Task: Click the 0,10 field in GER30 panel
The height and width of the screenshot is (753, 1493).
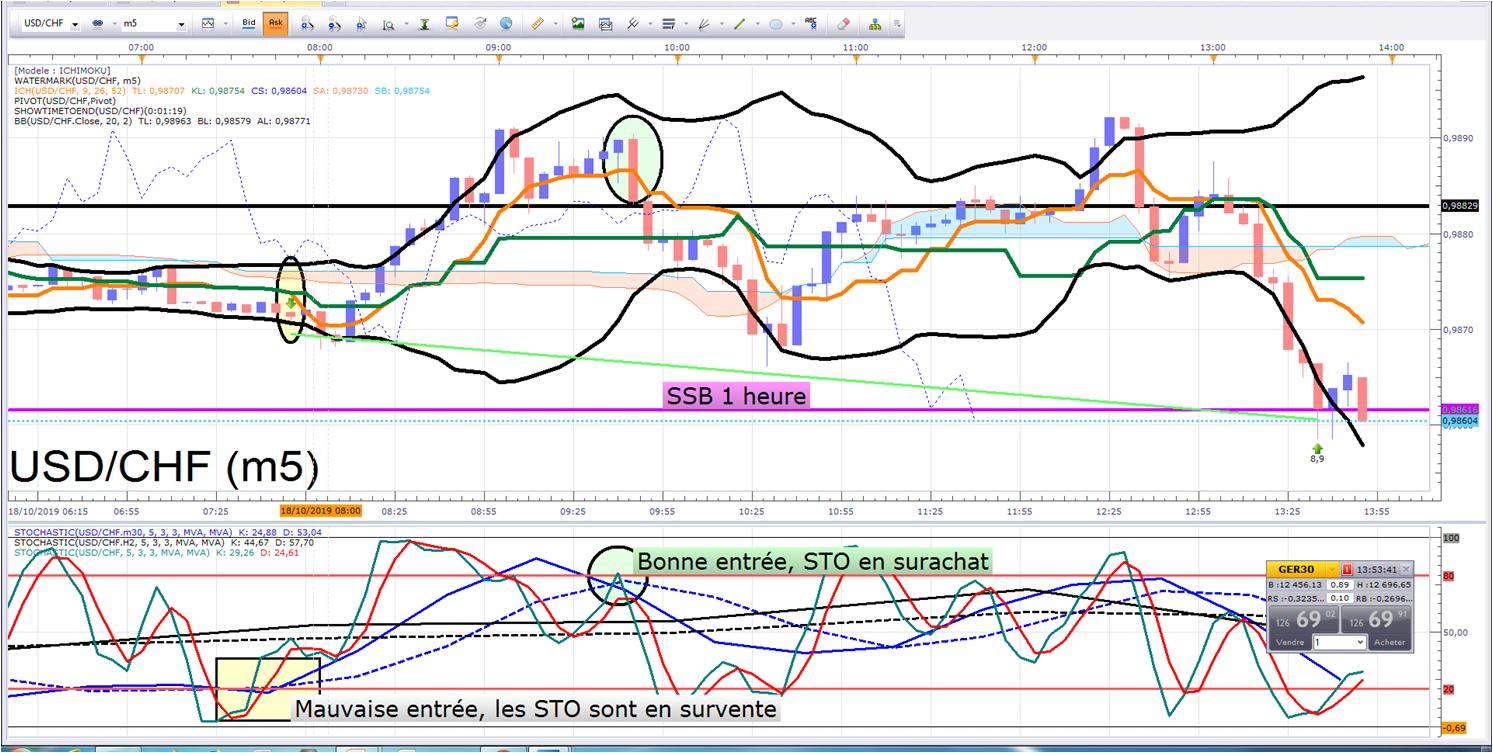Action: point(1340,598)
